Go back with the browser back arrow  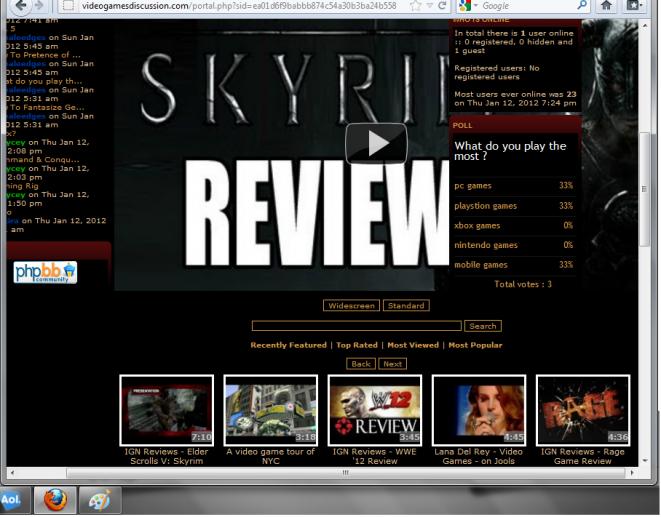click(20, 5)
